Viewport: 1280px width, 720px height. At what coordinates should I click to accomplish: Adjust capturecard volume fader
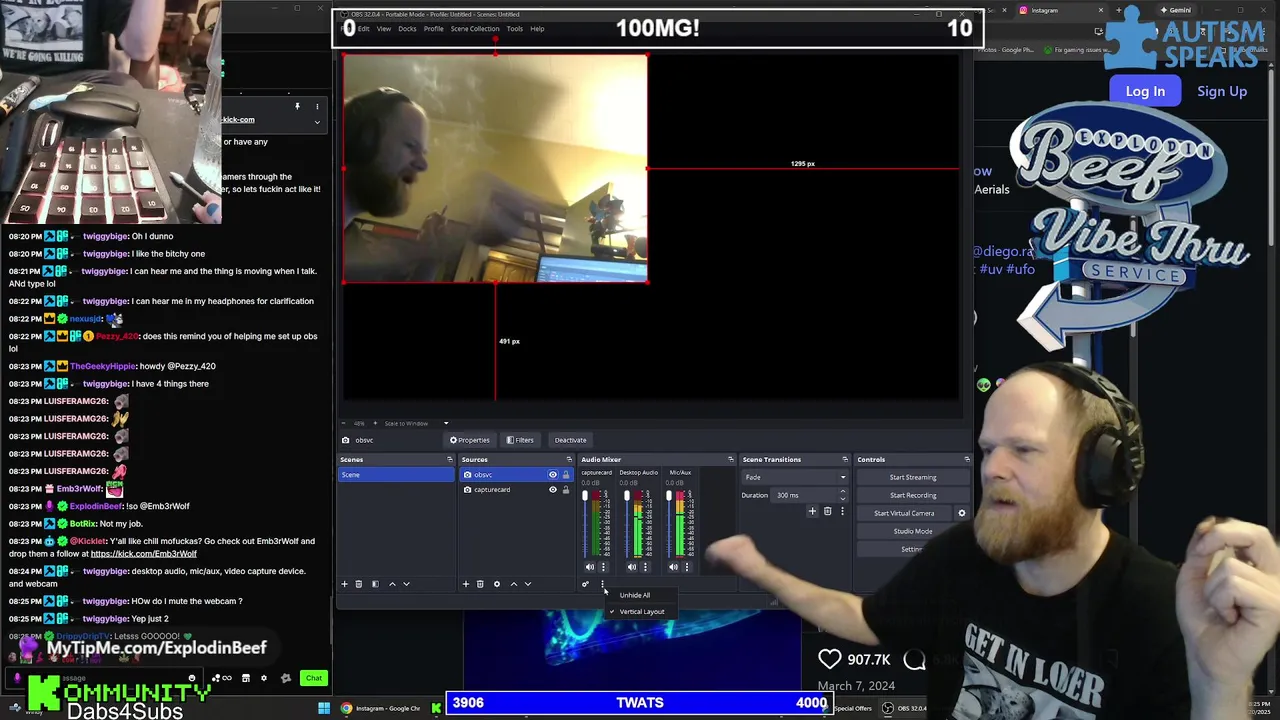point(585,496)
